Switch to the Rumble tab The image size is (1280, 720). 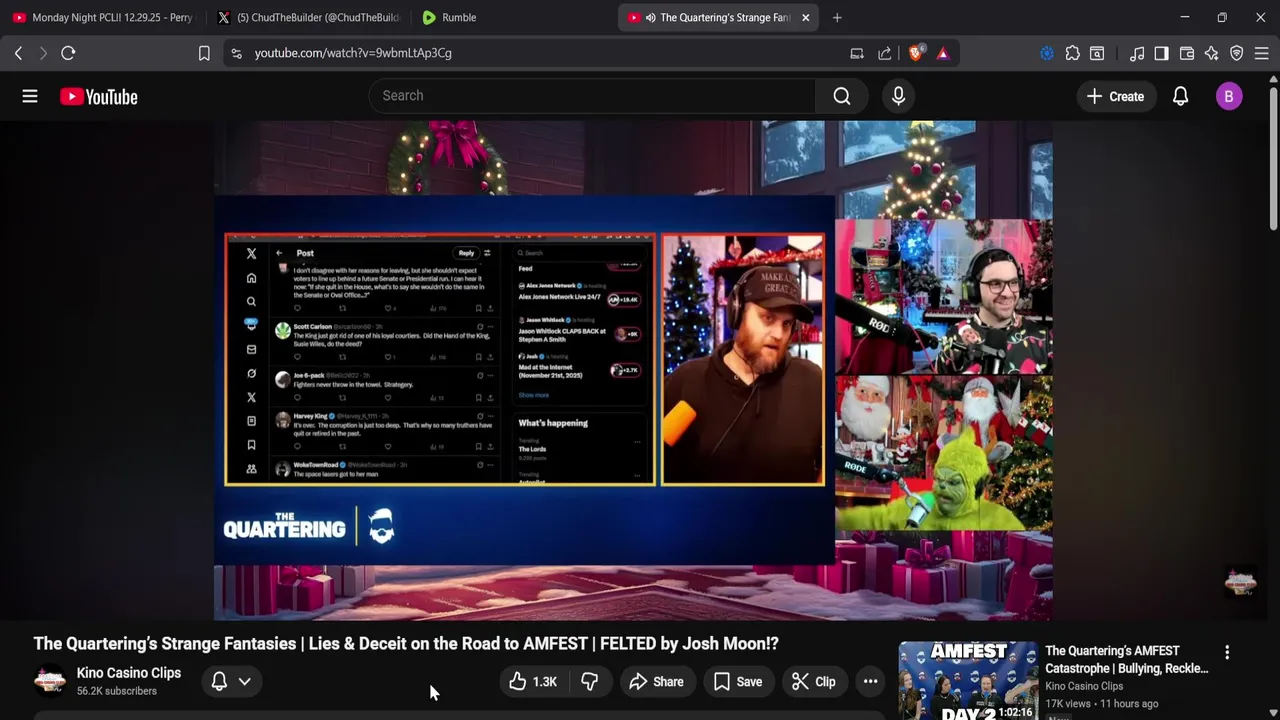[x=512, y=17]
